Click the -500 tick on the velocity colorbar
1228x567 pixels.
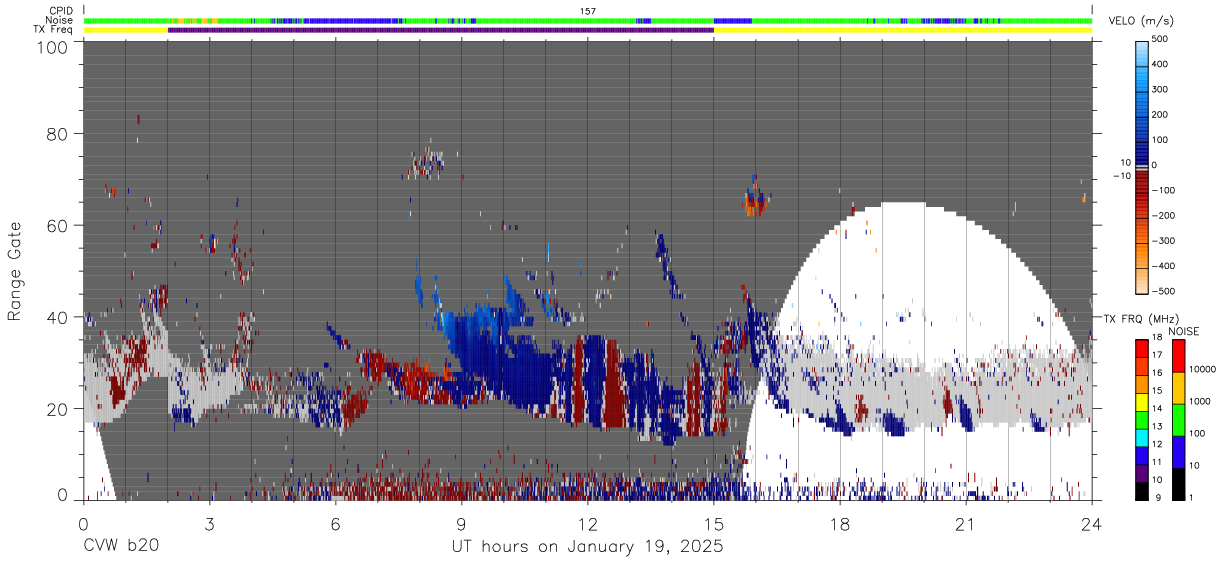point(1163,291)
